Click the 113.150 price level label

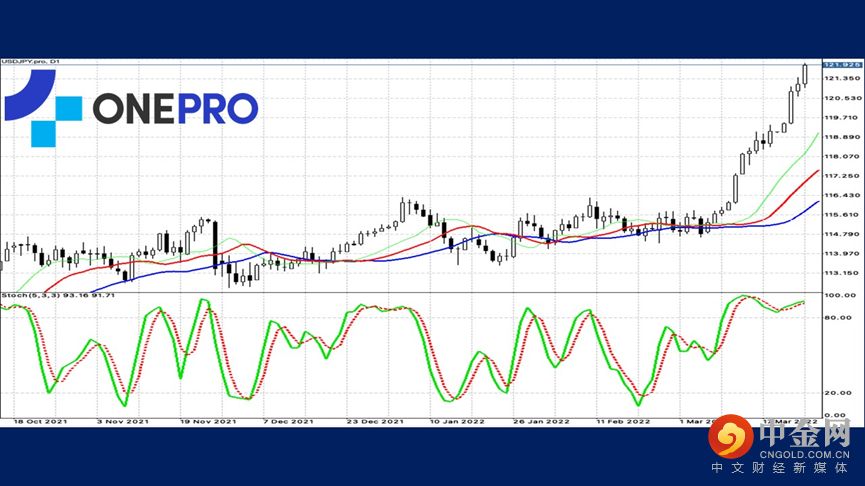click(842, 273)
